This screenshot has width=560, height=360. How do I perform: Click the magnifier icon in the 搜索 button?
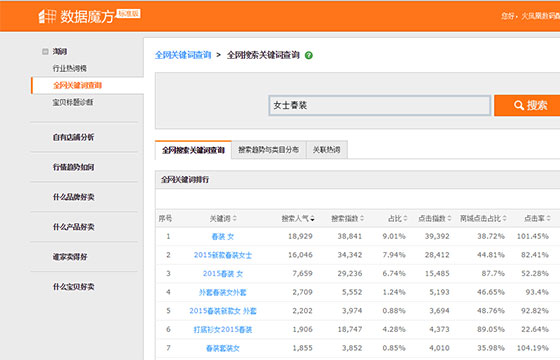click(519, 105)
